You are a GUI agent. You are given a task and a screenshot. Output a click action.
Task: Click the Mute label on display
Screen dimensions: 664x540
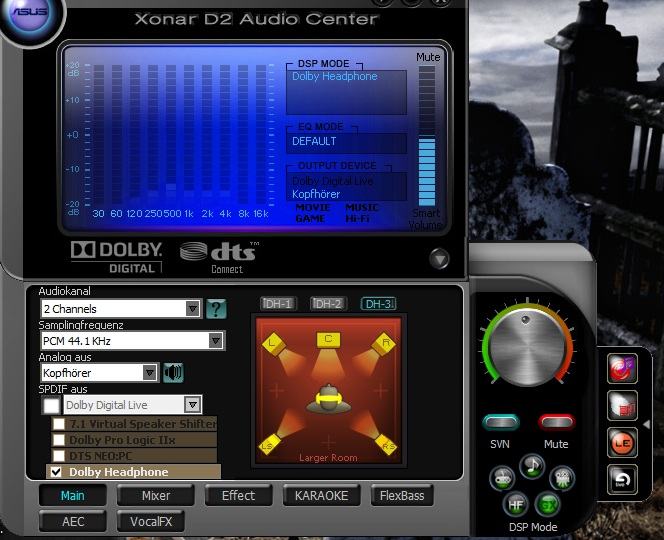click(x=428, y=57)
